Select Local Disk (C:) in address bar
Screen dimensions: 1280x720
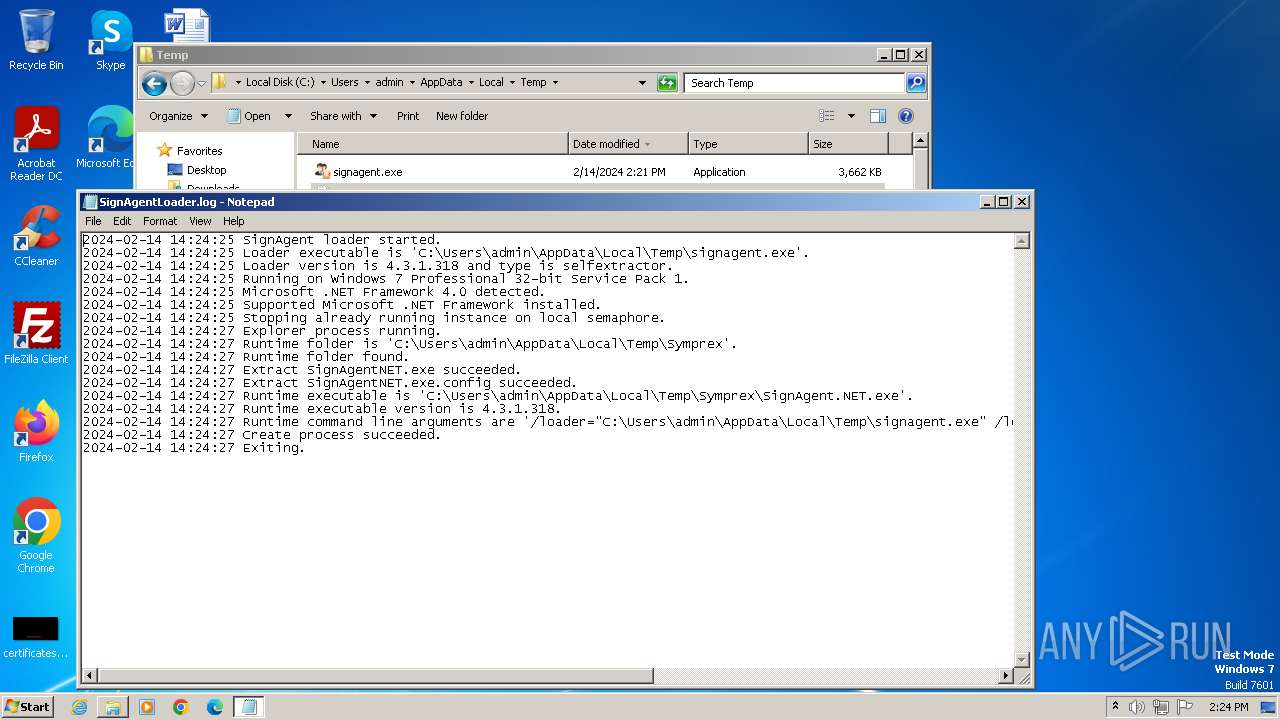pyautogui.click(x=280, y=83)
